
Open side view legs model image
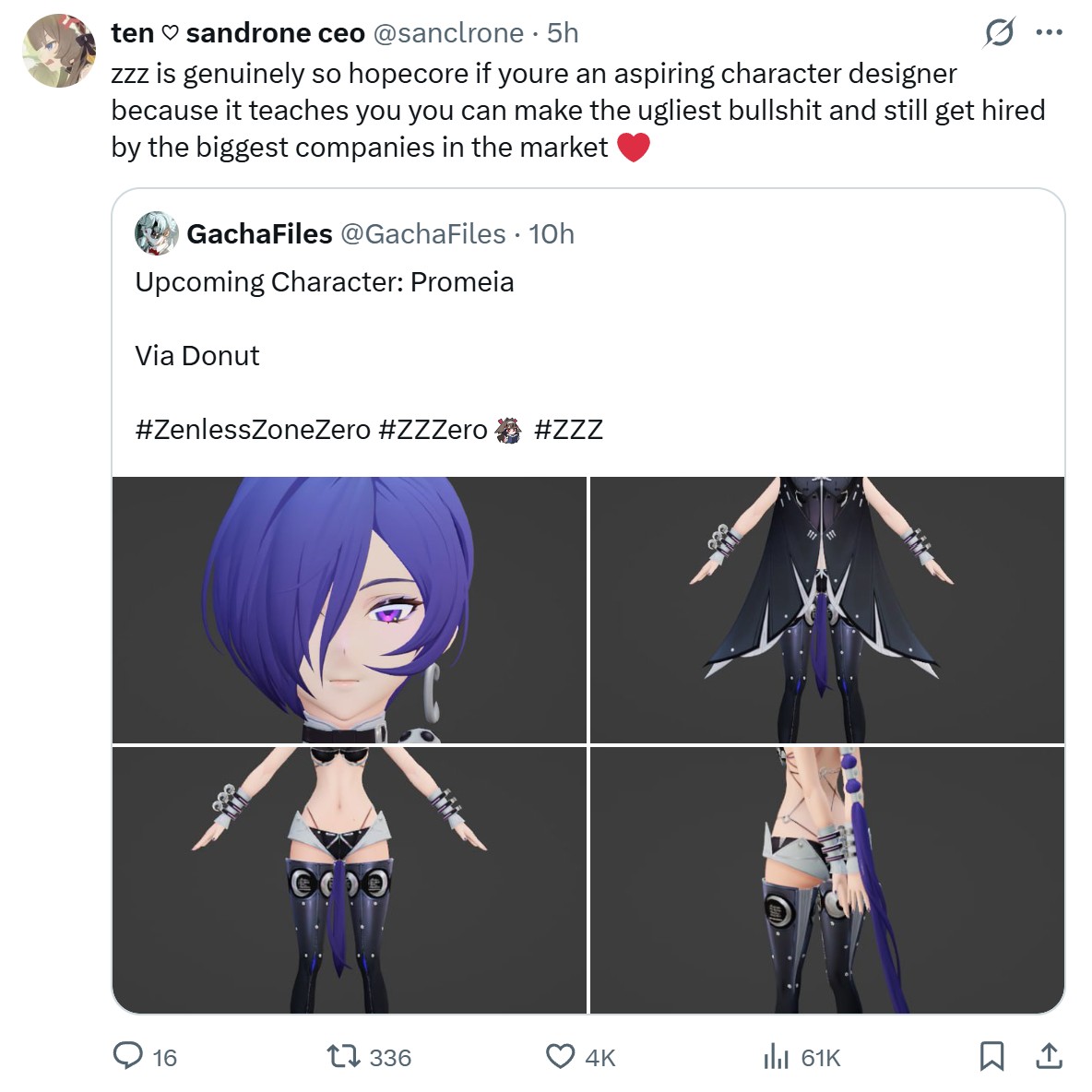point(827,880)
